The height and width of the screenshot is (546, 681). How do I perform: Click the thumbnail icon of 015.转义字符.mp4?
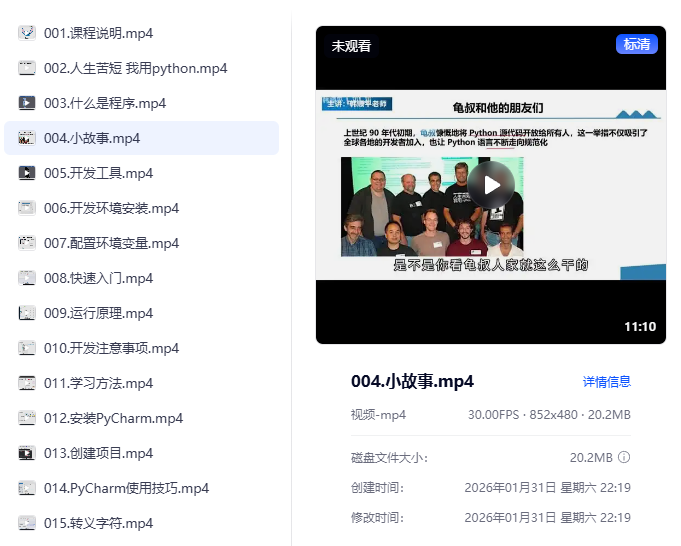click(26, 523)
